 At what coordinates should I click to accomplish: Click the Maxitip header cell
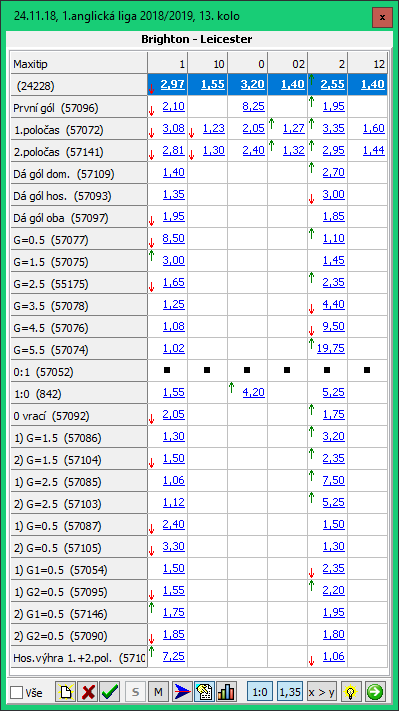pyautogui.click(x=79, y=64)
